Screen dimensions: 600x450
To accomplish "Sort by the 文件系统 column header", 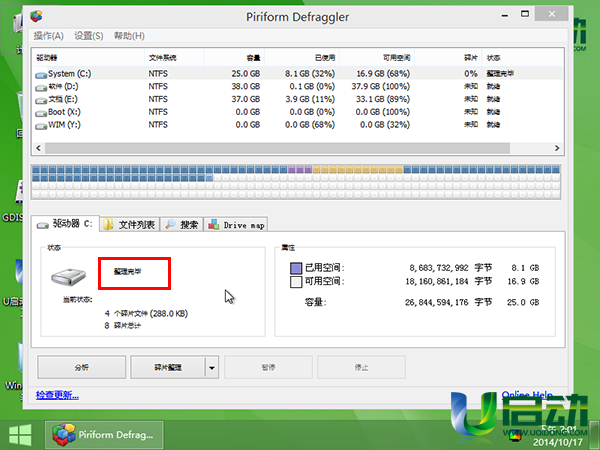I will point(174,58).
